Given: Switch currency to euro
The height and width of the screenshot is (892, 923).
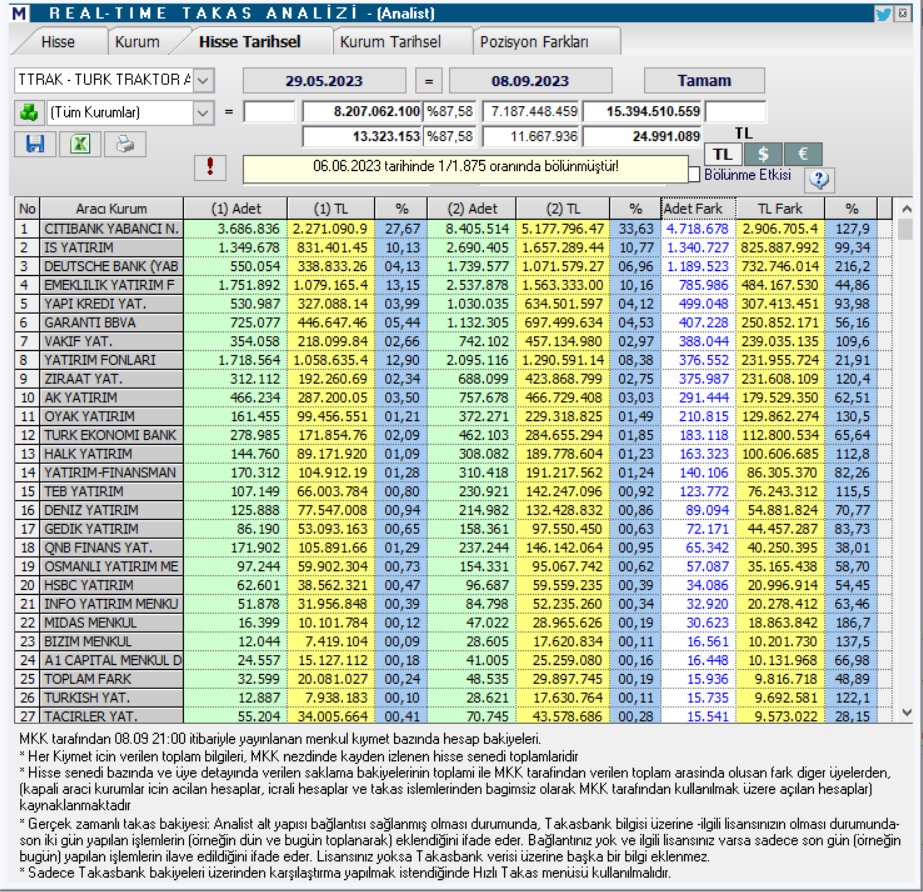Looking at the screenshot, I should point(802,154).
